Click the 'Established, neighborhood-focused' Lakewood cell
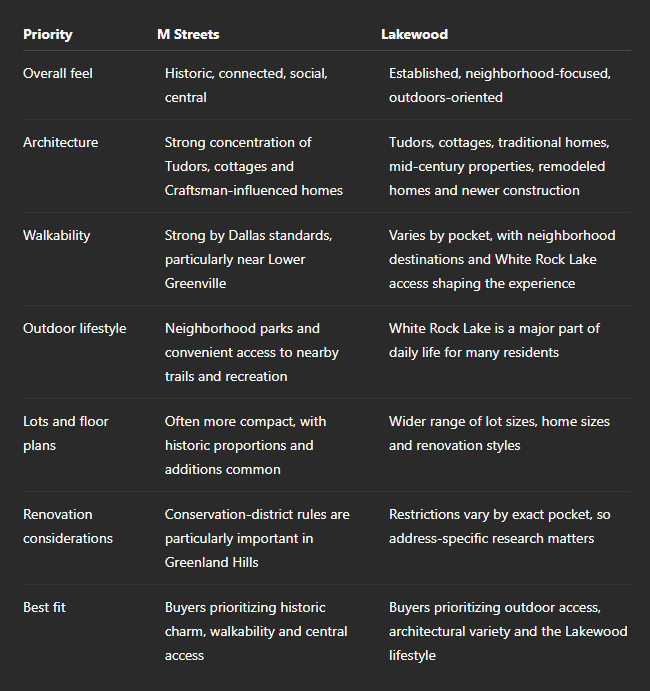 point(500,85)
